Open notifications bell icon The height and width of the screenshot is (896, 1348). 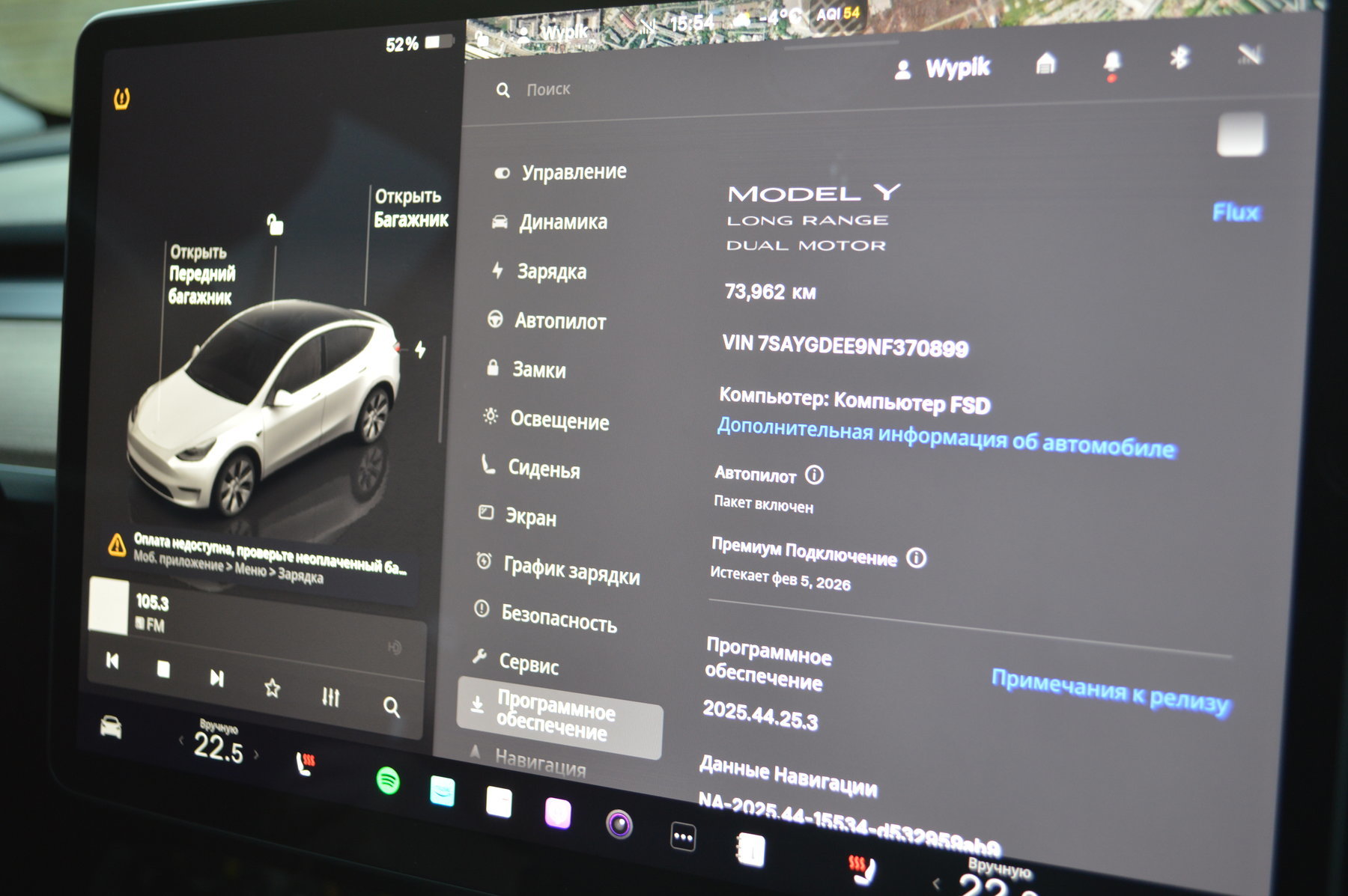(x=1112, y=63)
